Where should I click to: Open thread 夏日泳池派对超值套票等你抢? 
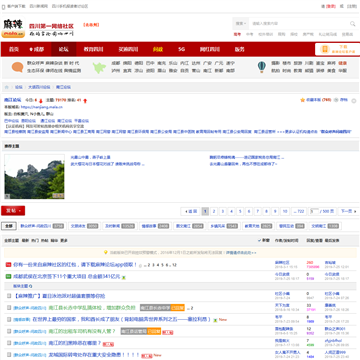60,296
